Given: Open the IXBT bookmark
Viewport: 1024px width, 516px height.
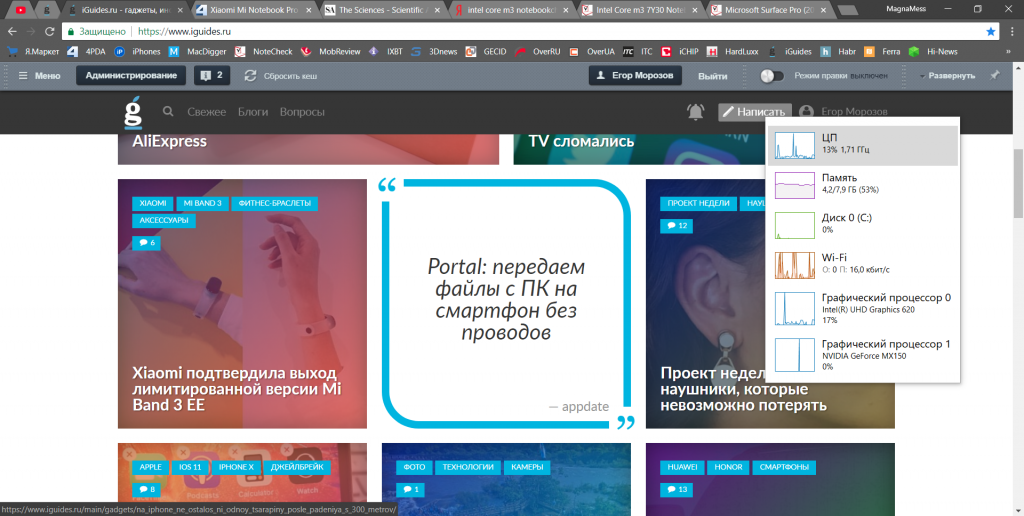Looking at the screenshot, I should [x=386, y=52].
